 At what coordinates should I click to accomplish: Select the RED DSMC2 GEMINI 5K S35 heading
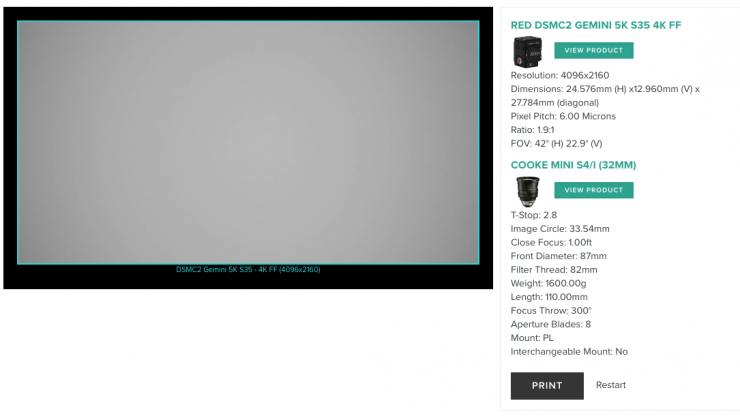(x=595, y=25)
